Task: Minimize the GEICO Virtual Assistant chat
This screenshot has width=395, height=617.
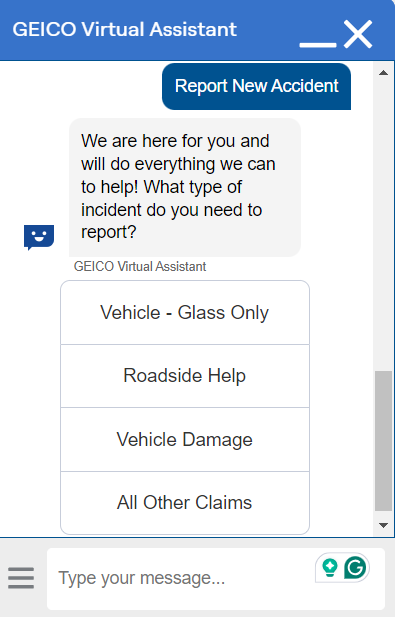Action: [x=317, y=45]
